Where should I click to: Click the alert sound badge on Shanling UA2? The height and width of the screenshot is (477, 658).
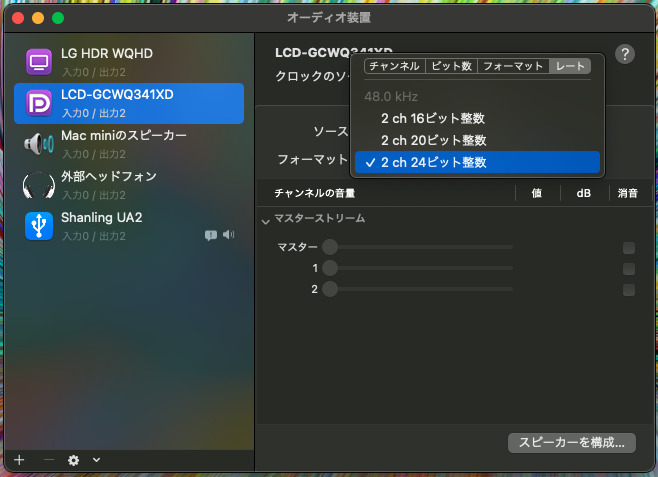pyautogui.click(x=211, y=235)
